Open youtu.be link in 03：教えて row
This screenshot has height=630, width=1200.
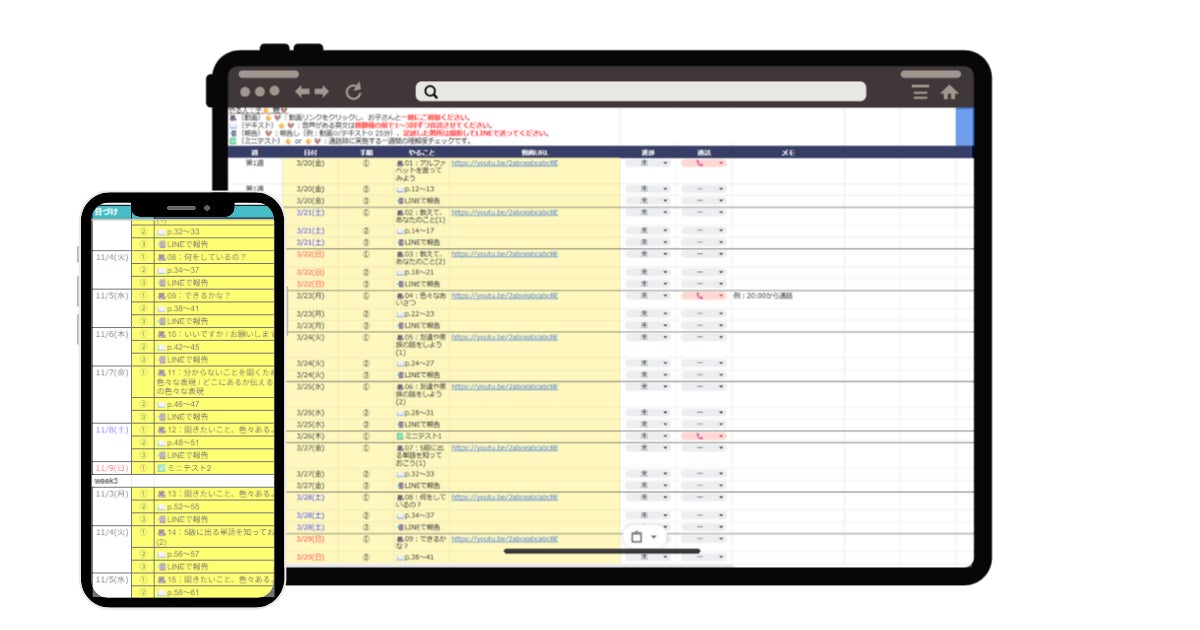coord(505,254)
